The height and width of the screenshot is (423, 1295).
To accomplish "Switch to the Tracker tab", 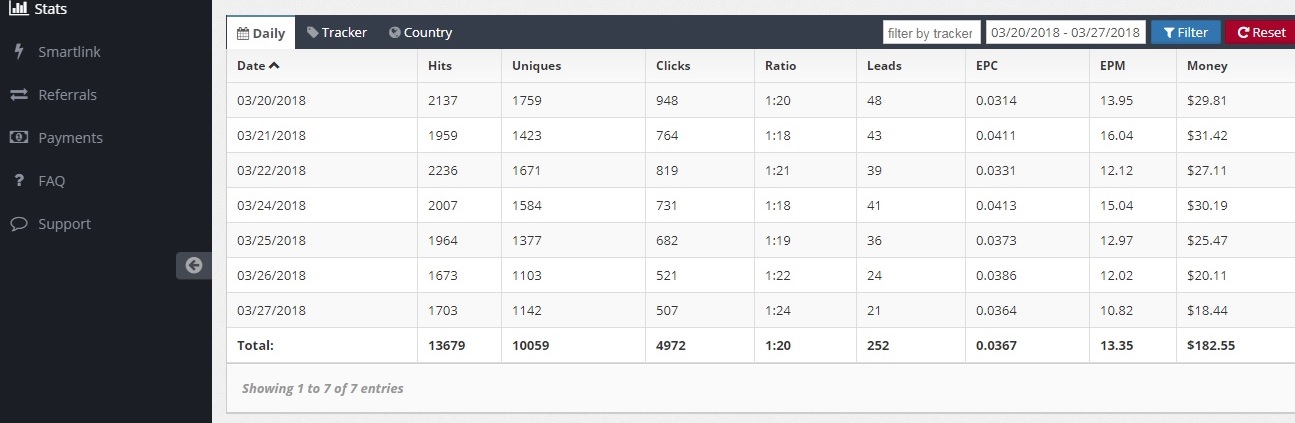I will pyautogui.click(x=337, y=33).
